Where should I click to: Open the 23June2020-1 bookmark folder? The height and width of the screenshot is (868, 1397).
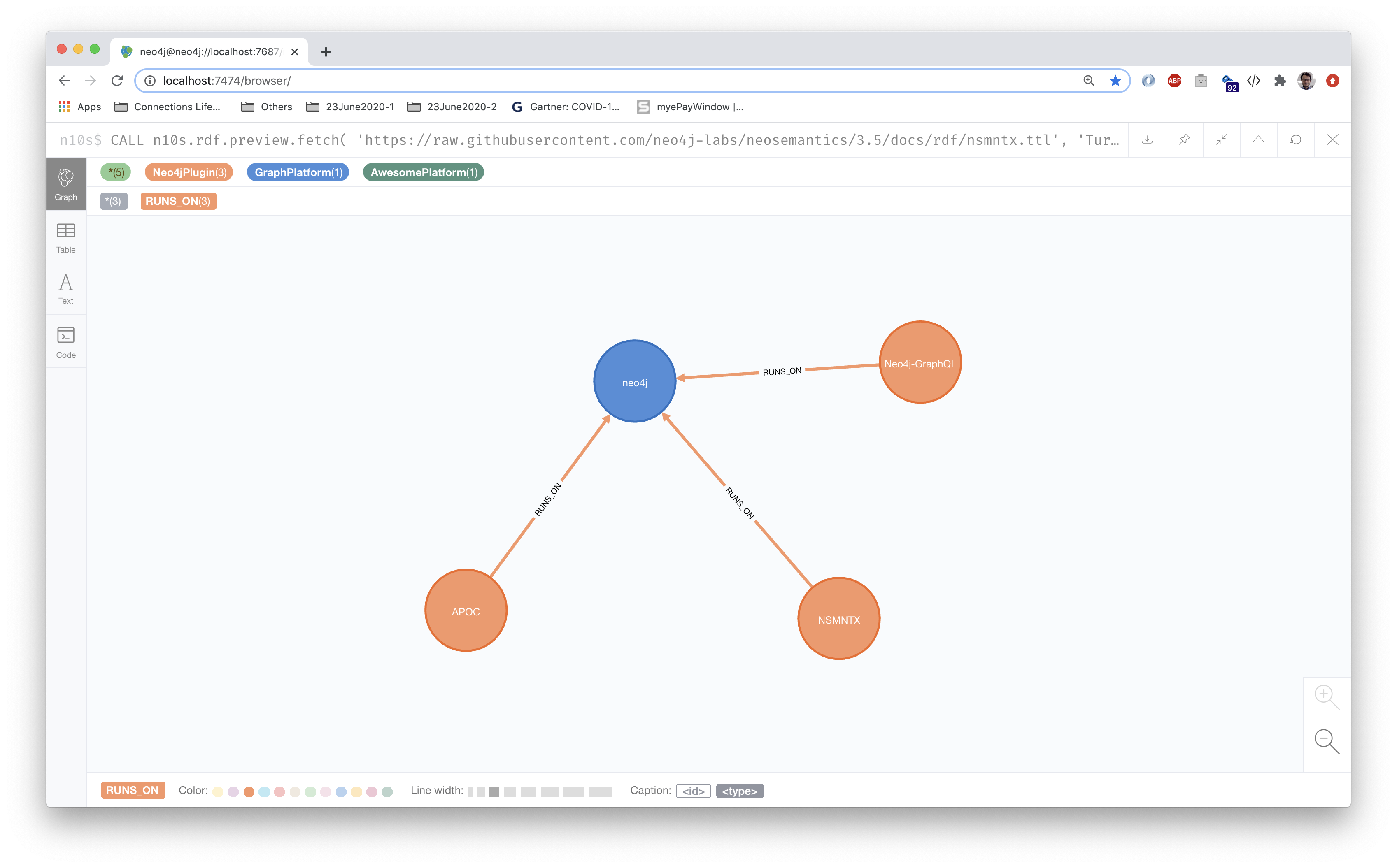click(x=350, y=107)
